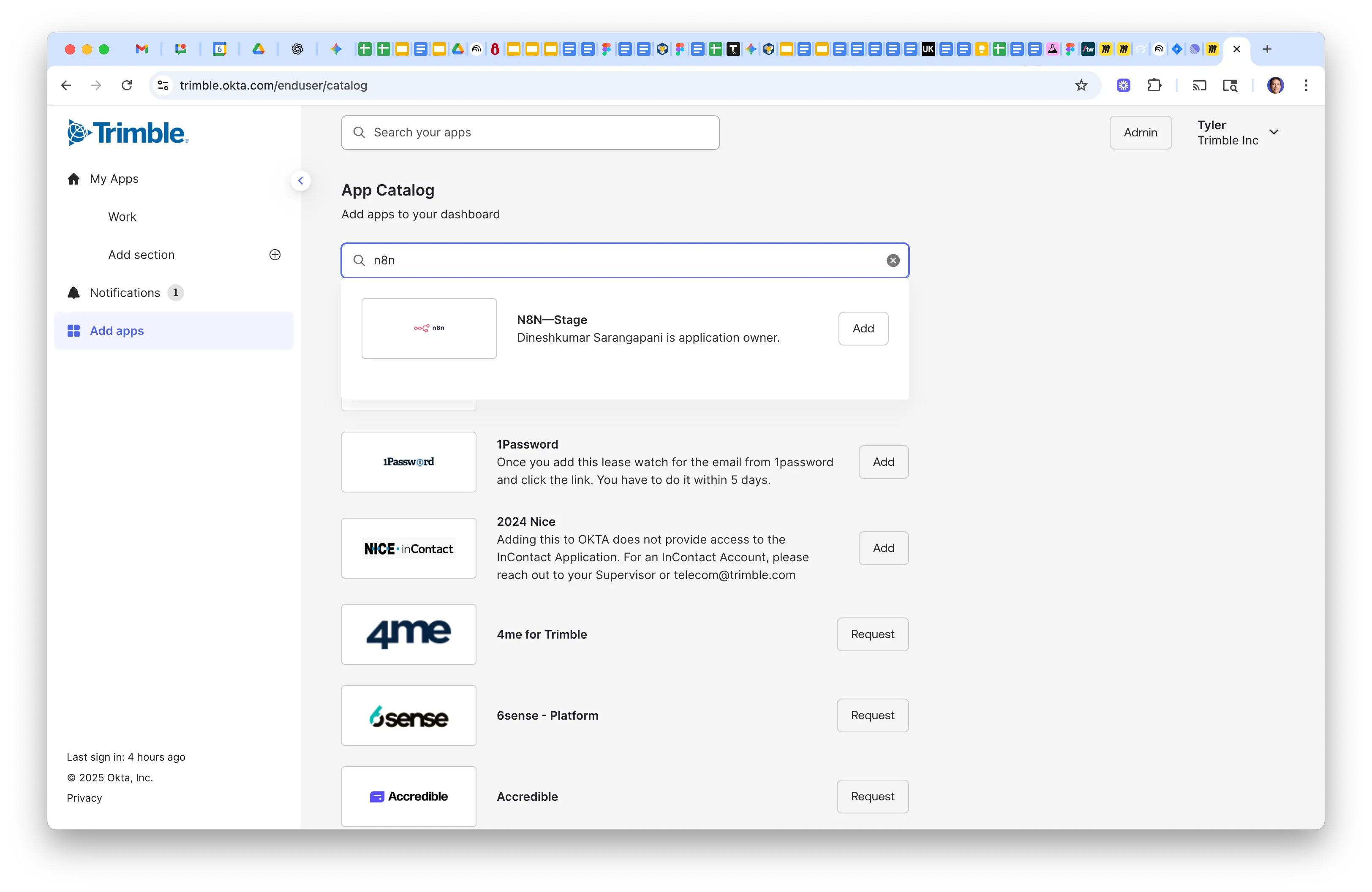Click the site info icon in address bar
Screen dimensions: 1372x892
click(163, 85)
